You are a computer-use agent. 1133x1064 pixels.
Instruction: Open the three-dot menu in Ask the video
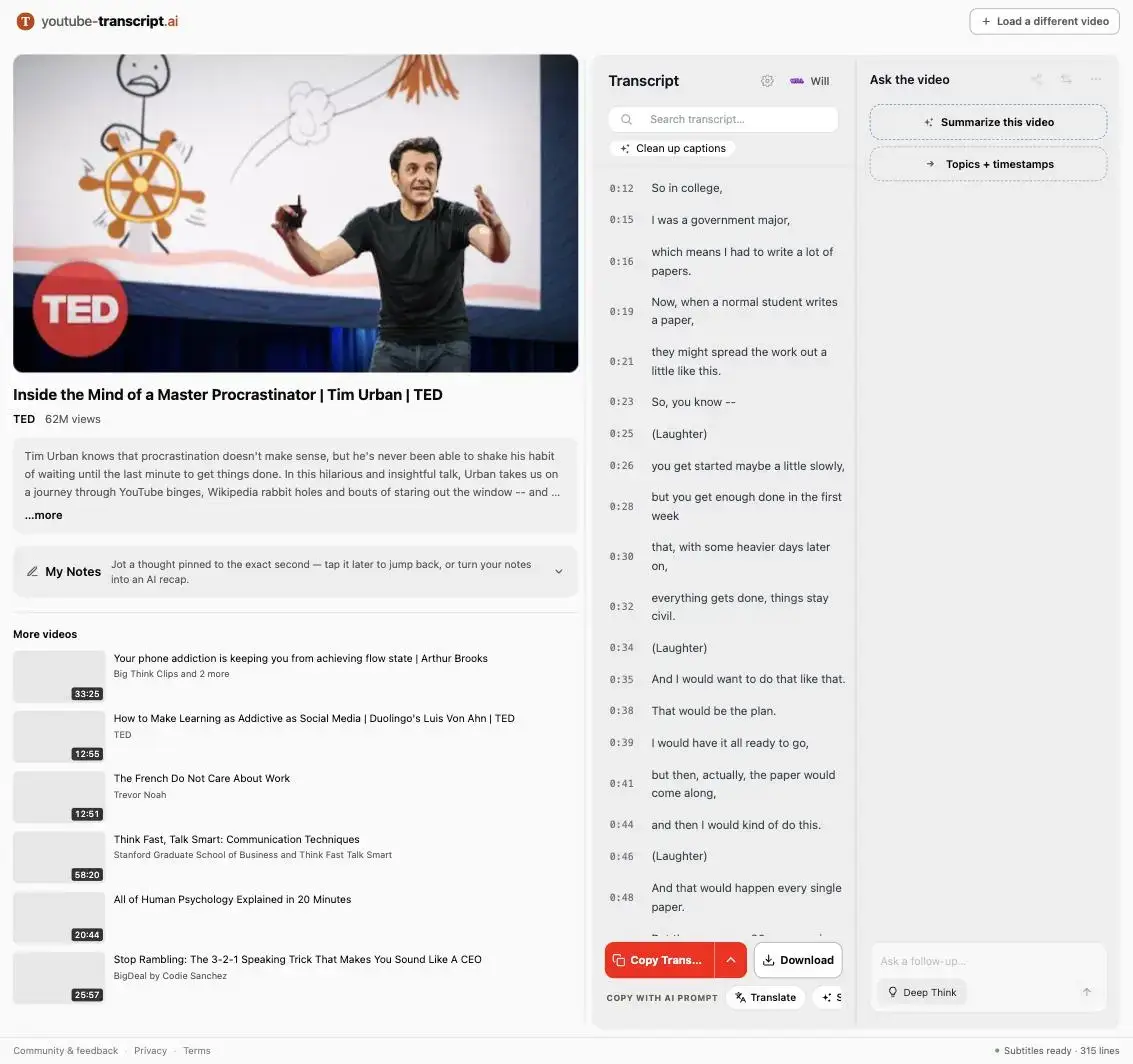[x=1096, y=79]
